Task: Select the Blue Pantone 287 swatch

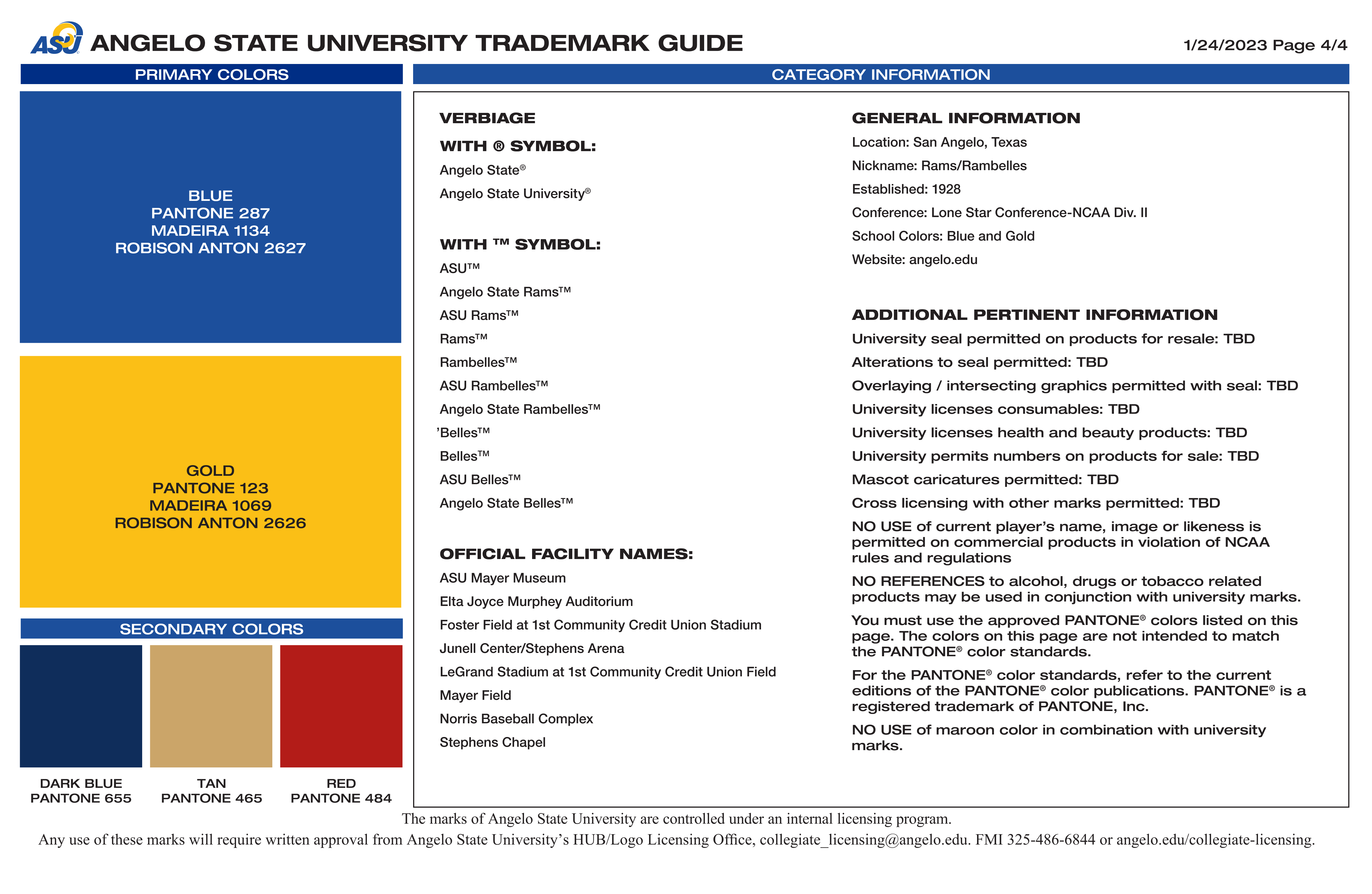Action: (x=210, y=217)
